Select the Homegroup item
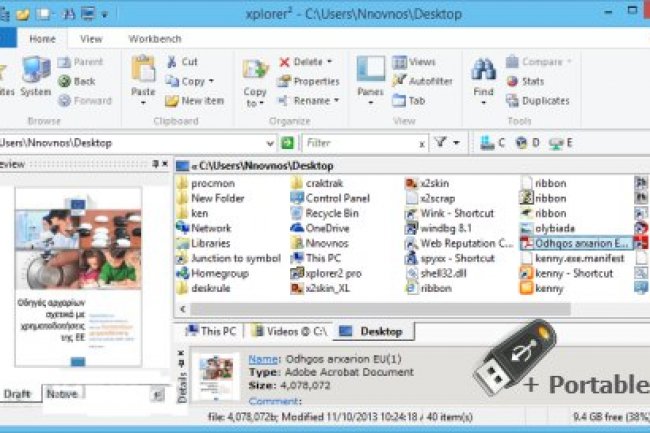 213,273
